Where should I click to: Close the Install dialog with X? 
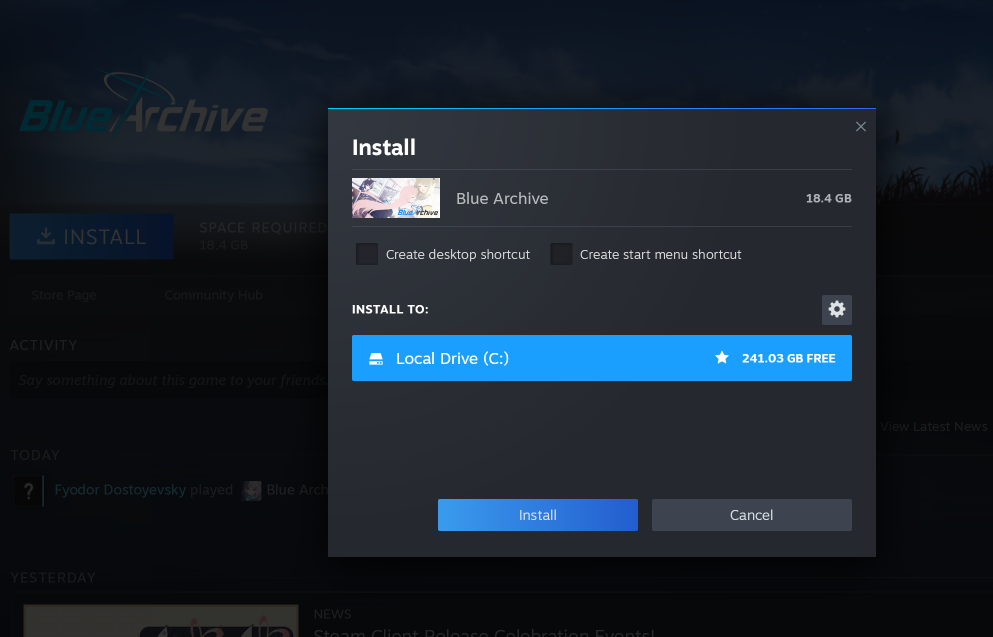tap(861, 127)
